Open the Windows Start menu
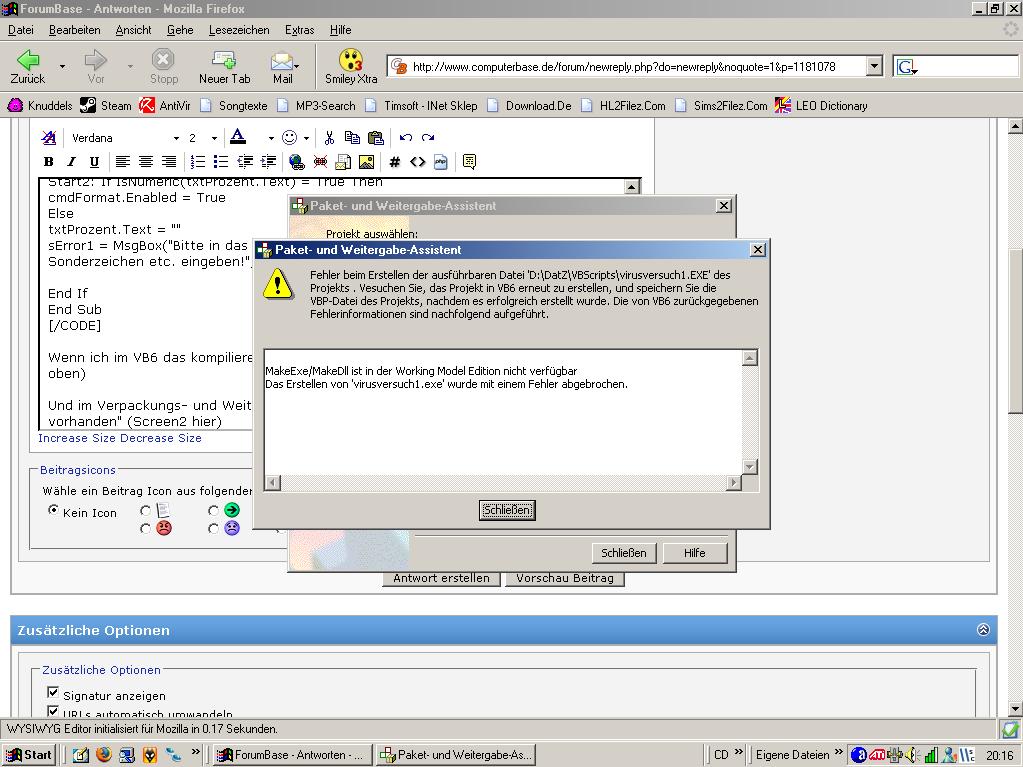Viewport: 1023px width, 767px height. click(29, 755)
